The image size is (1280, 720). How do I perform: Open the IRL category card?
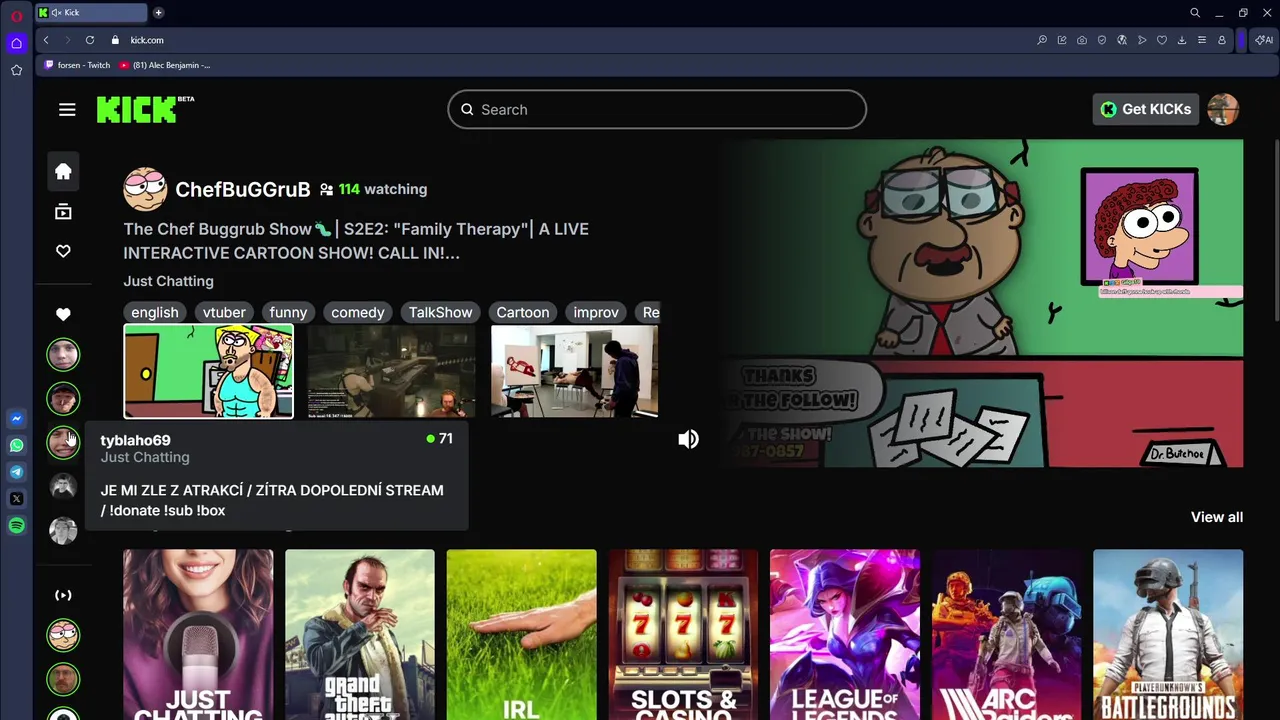(521, 634)
